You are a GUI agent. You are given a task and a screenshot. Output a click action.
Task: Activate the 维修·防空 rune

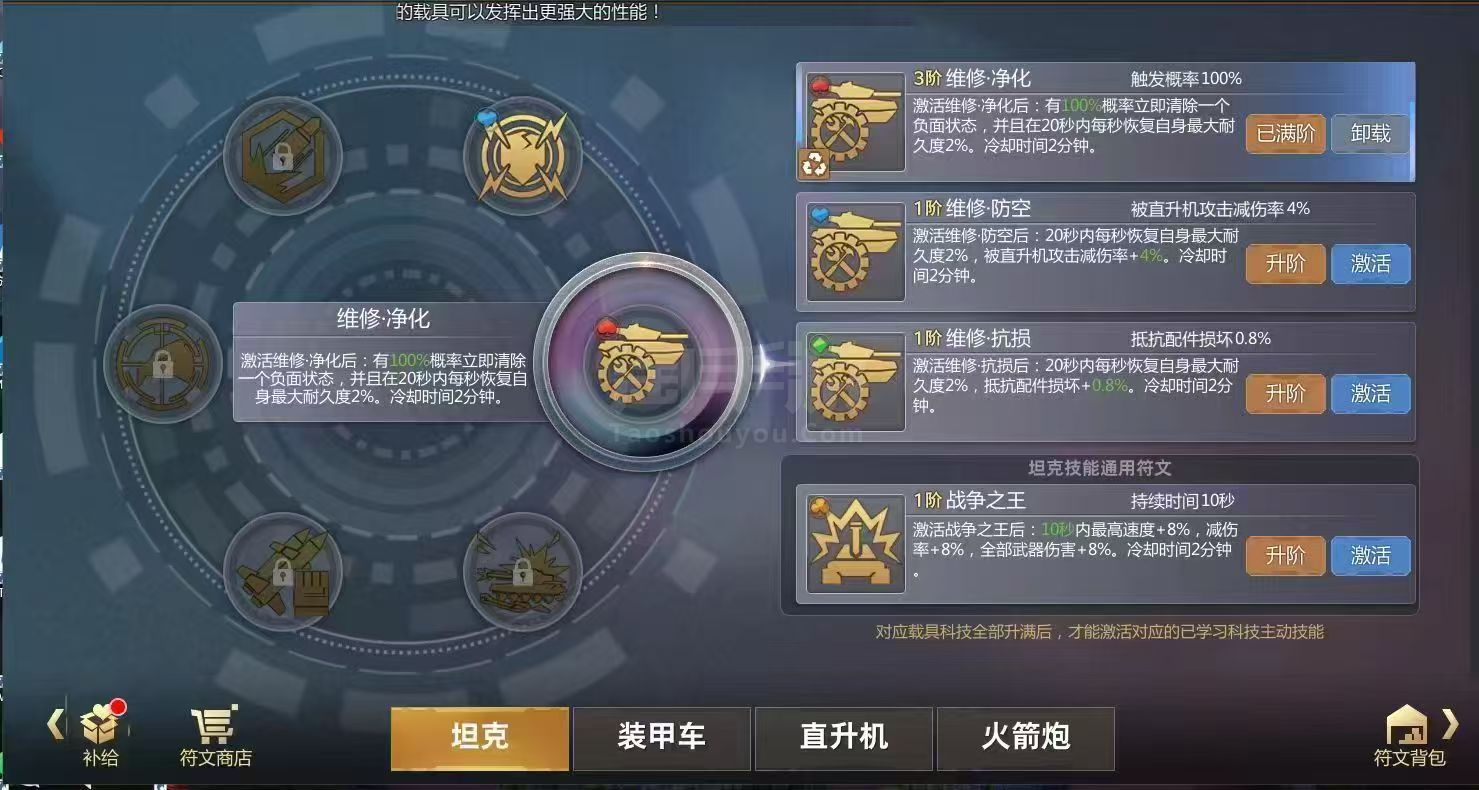coord(1370,264)
